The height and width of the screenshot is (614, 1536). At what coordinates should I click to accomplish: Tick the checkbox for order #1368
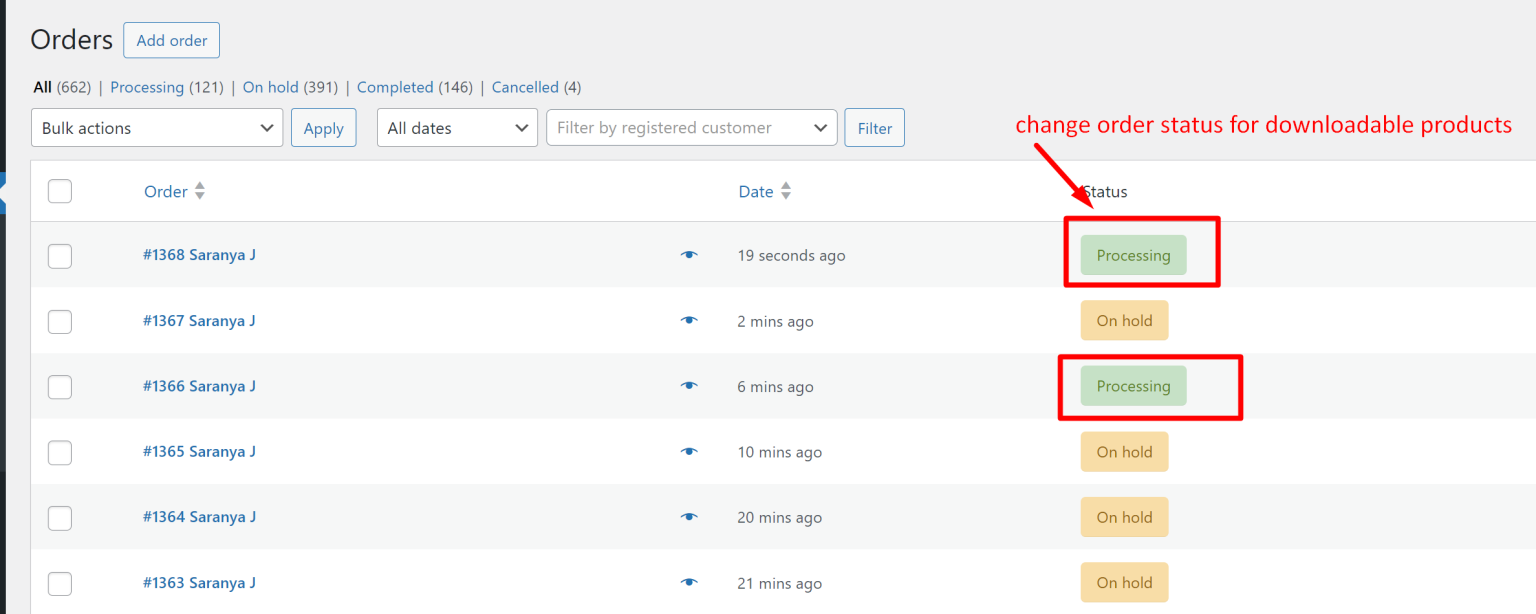click(59, 256)
